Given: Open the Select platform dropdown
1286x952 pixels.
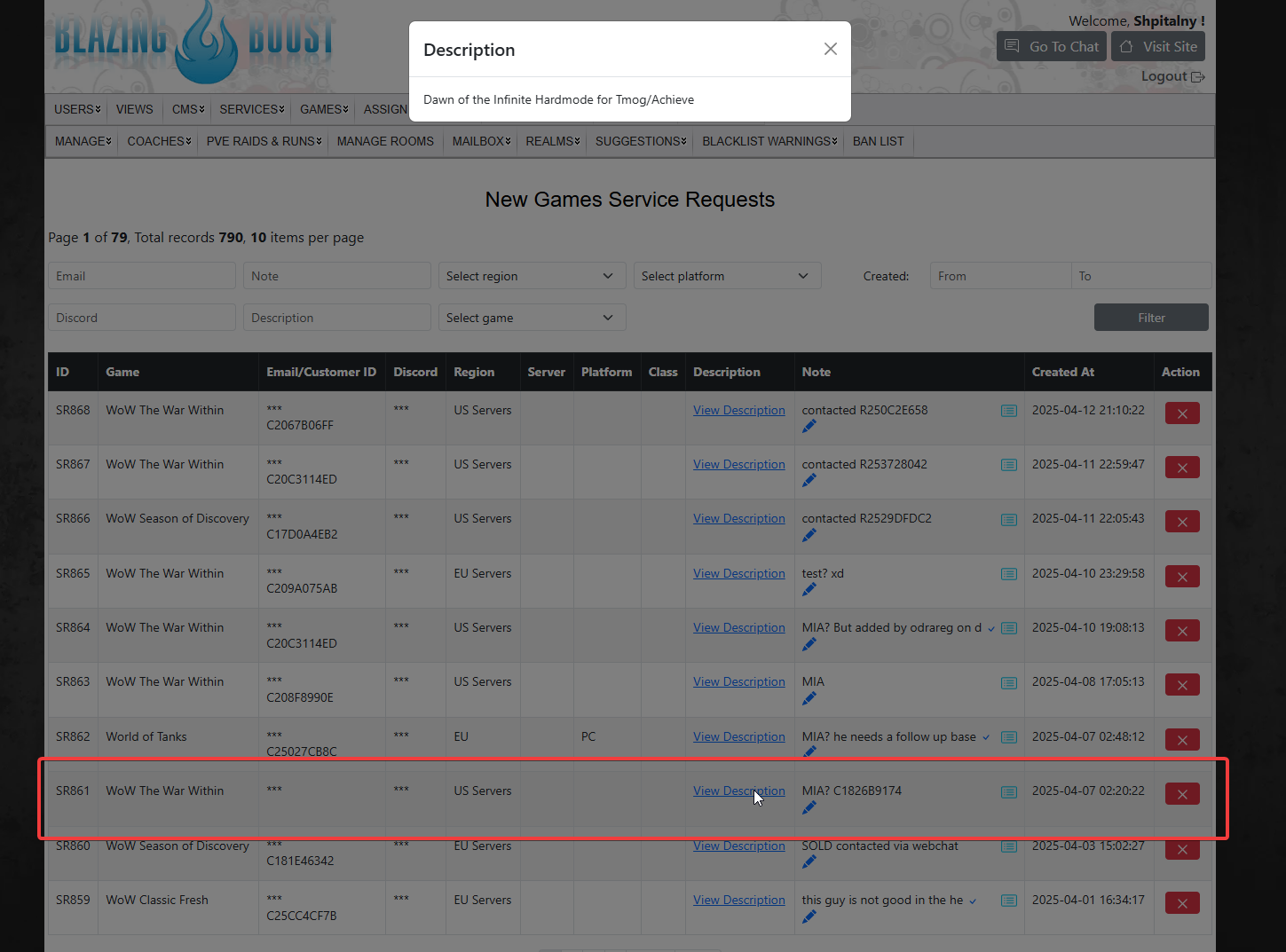Looking at the screenshot, I should tap(728, 276).
